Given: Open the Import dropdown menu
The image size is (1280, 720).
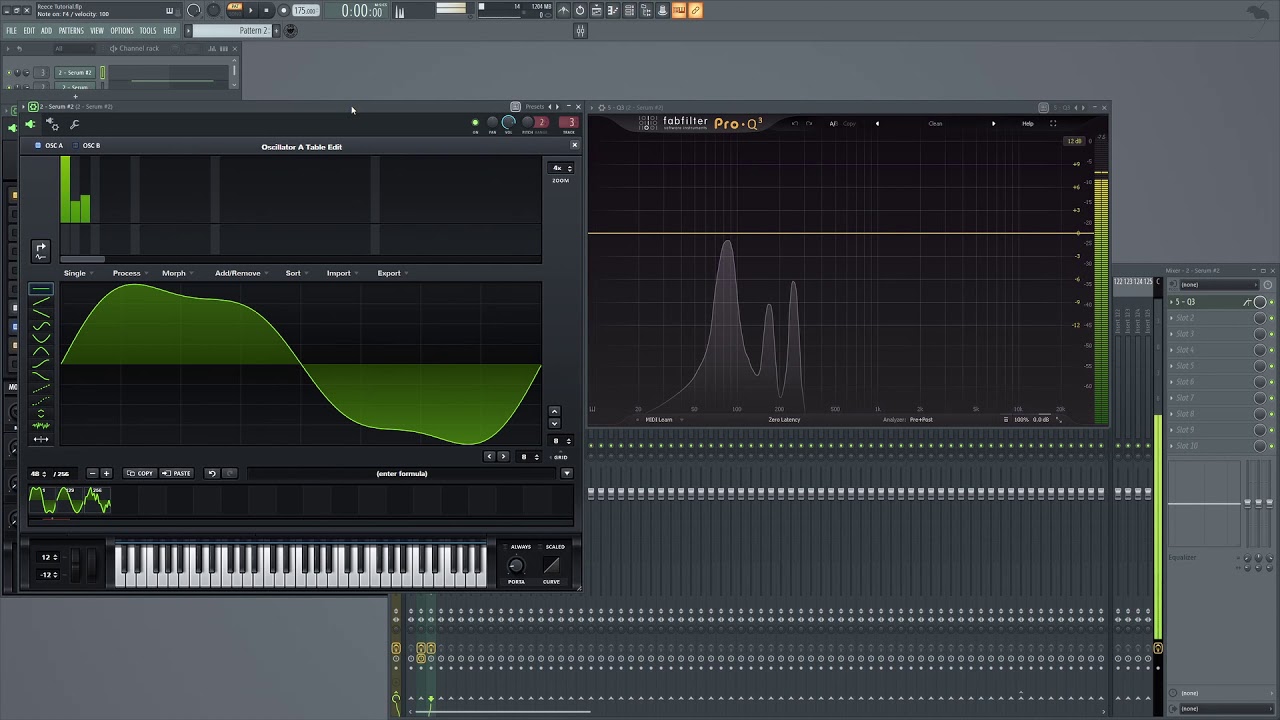Looking at the screenshot, I should pyautogui.click(x=342, y=273).
